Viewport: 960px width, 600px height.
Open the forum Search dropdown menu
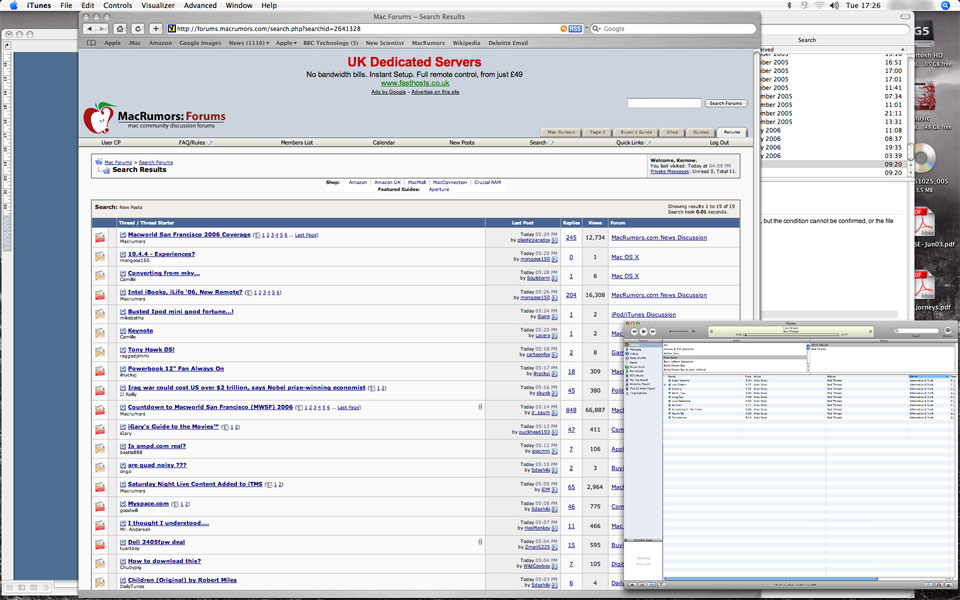pyautogui.click(x=541, y=143)
